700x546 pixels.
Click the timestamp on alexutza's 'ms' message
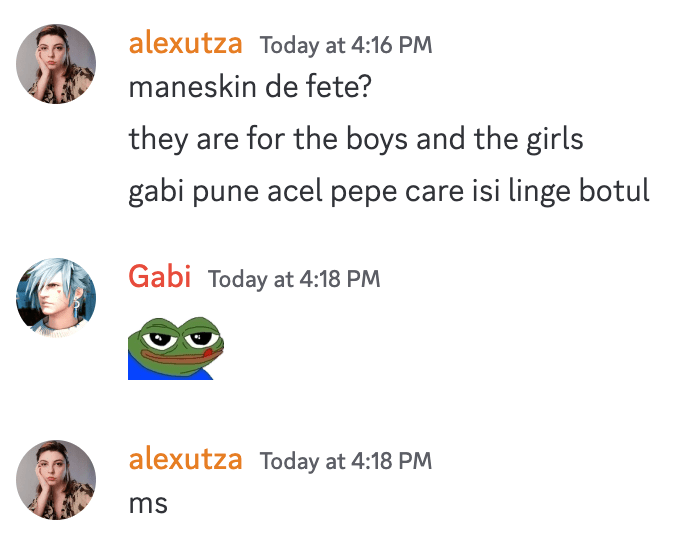[x=346, y=461]
